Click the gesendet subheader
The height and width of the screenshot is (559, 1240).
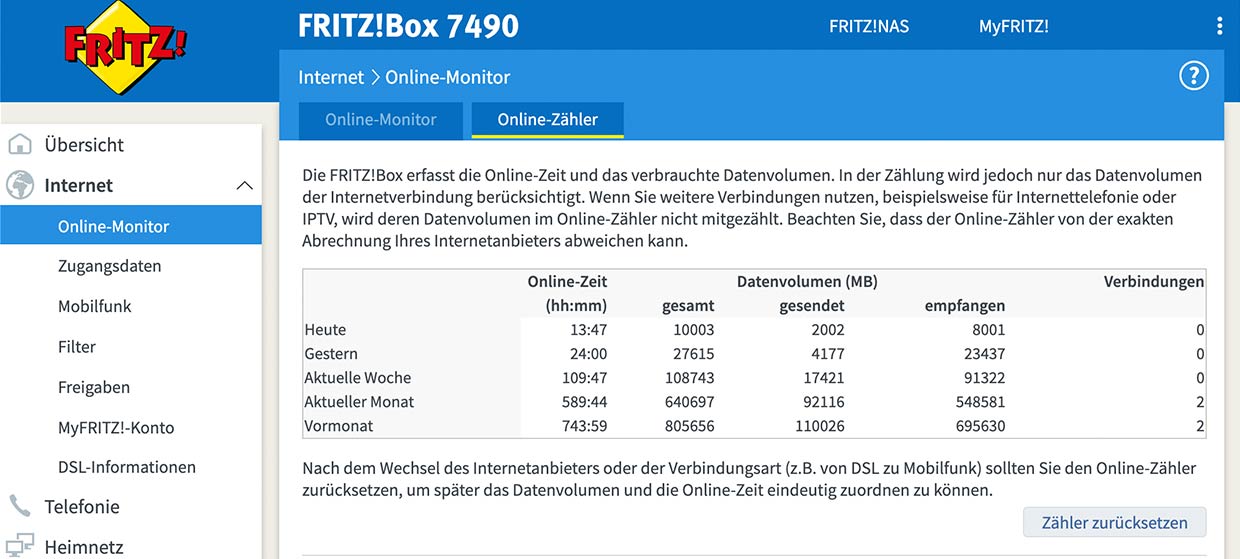pyautogui.click(x=812, y=306)
